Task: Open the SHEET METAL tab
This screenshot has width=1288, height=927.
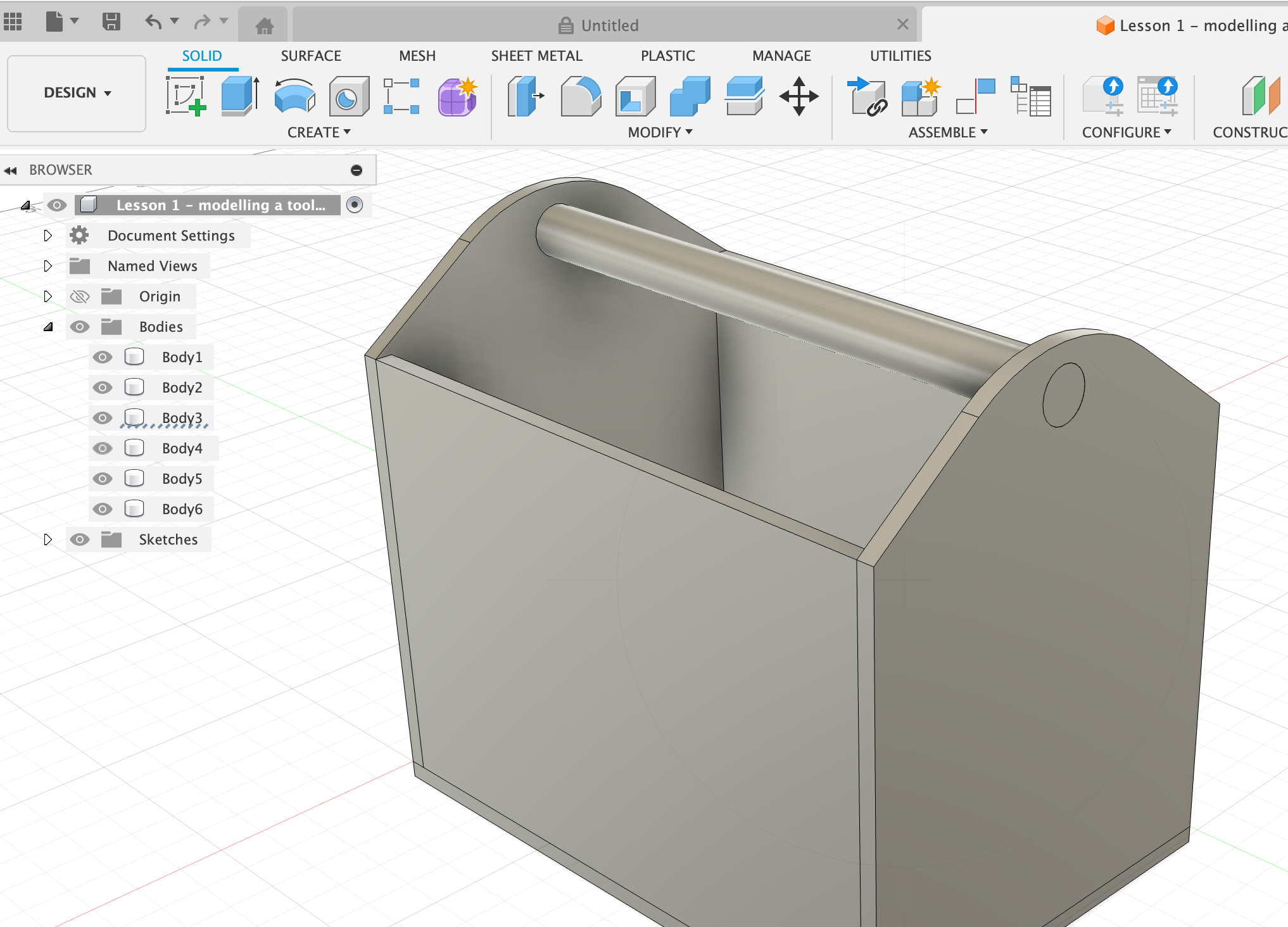Action: click(536, 56)
